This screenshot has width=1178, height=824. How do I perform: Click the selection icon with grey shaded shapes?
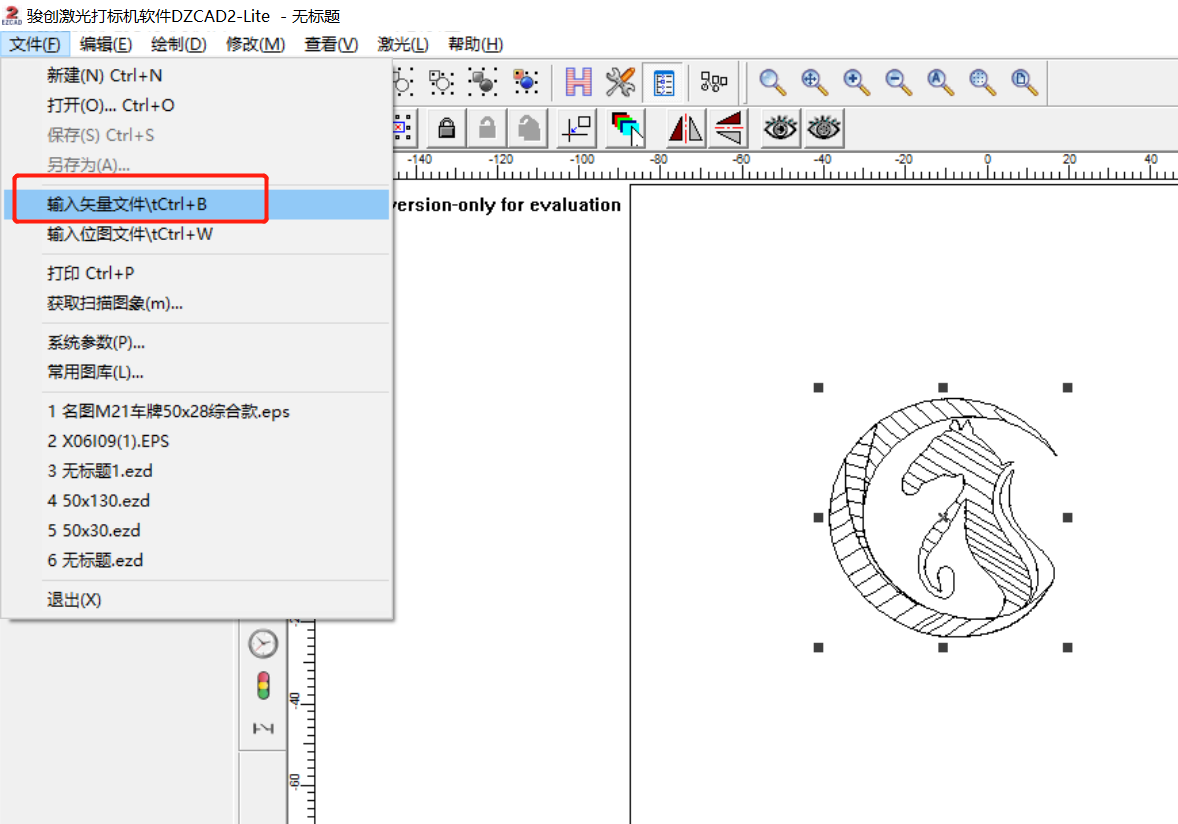[x=482, y=82]
